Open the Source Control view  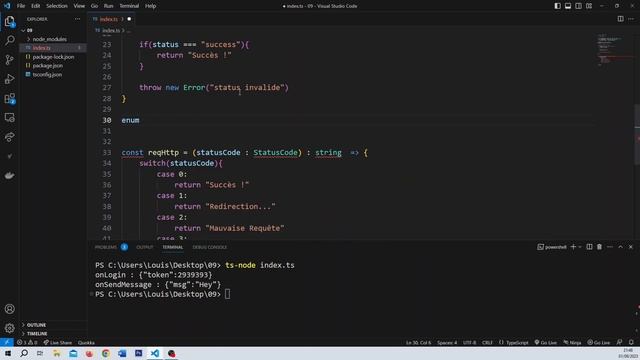(x=9, y=60)
